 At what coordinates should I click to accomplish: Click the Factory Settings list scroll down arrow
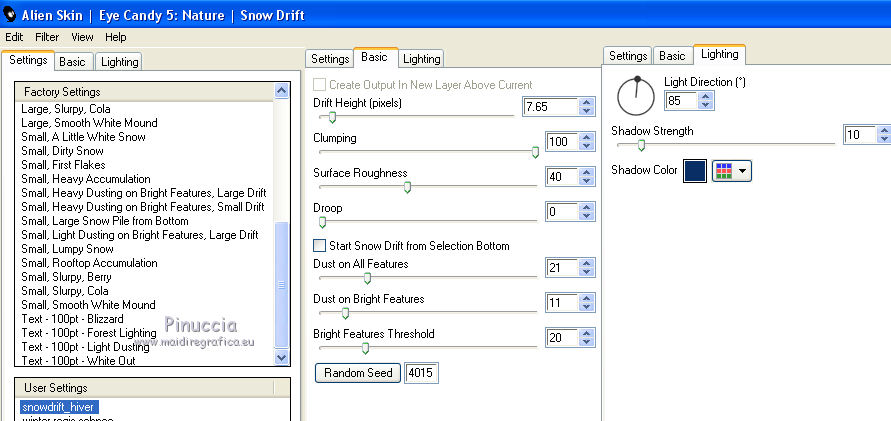coord(281,357)
